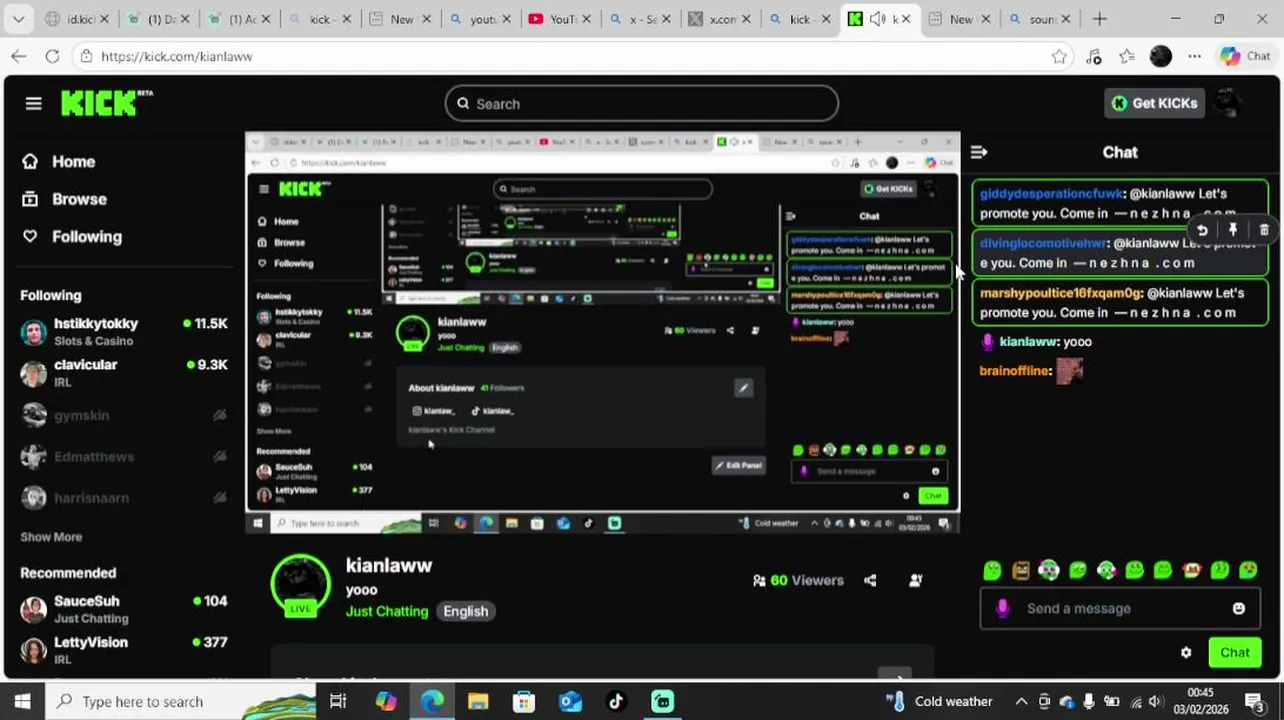This screenshot has height=720, width=1284.
Task: Click username giddydesperationcfuwk in chat
Action: coord(1052,194)
